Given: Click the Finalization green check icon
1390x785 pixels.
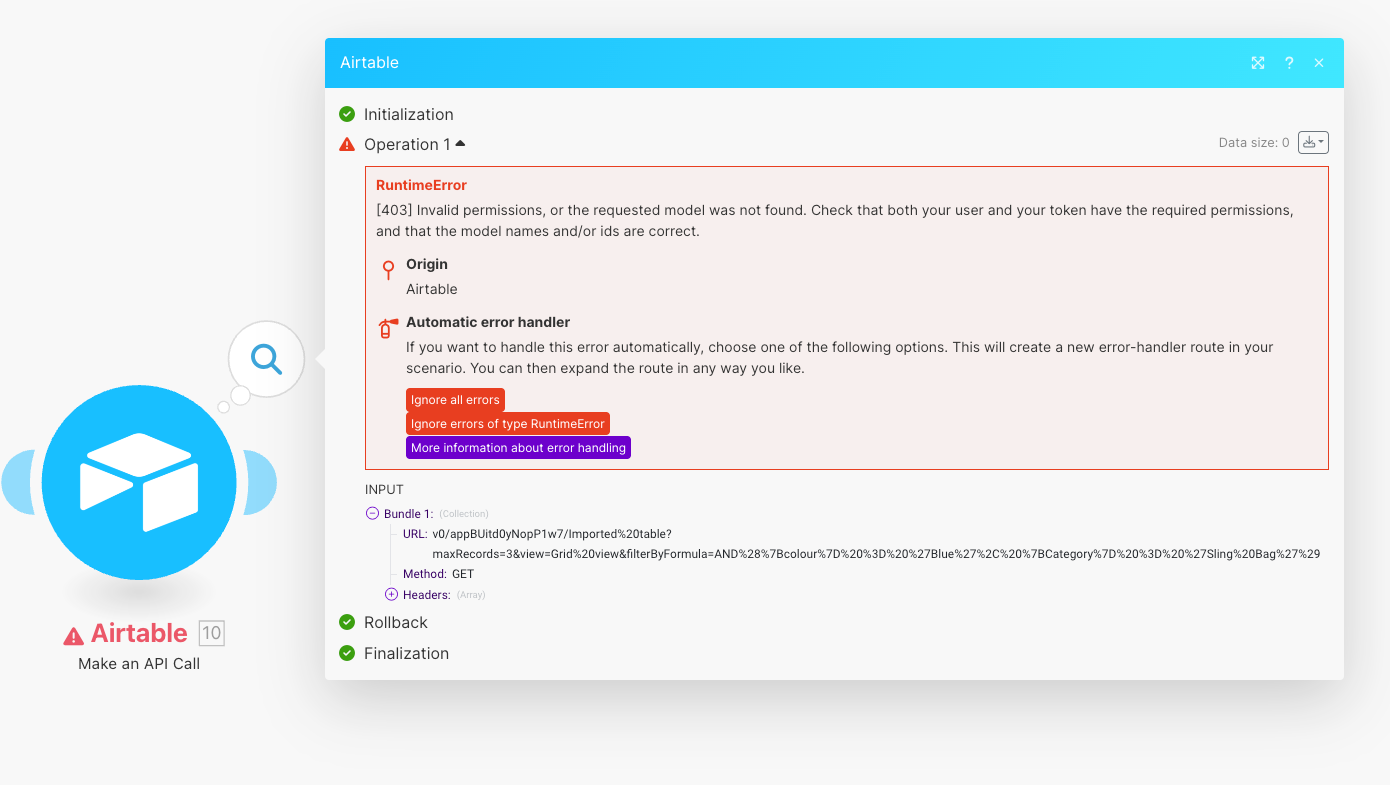Looking at the screenshot, I should (x=347, y=653).
